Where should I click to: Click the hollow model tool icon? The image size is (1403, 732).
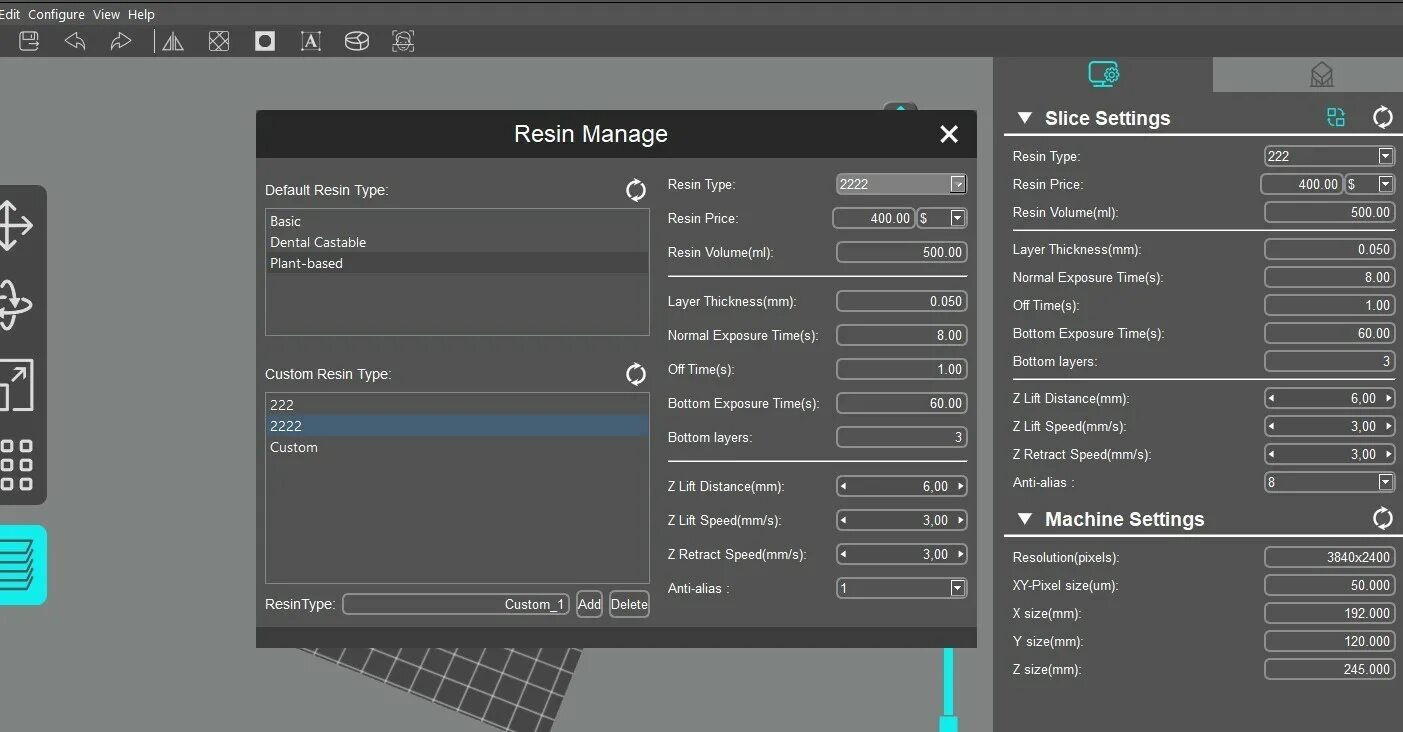click(219, 41)
